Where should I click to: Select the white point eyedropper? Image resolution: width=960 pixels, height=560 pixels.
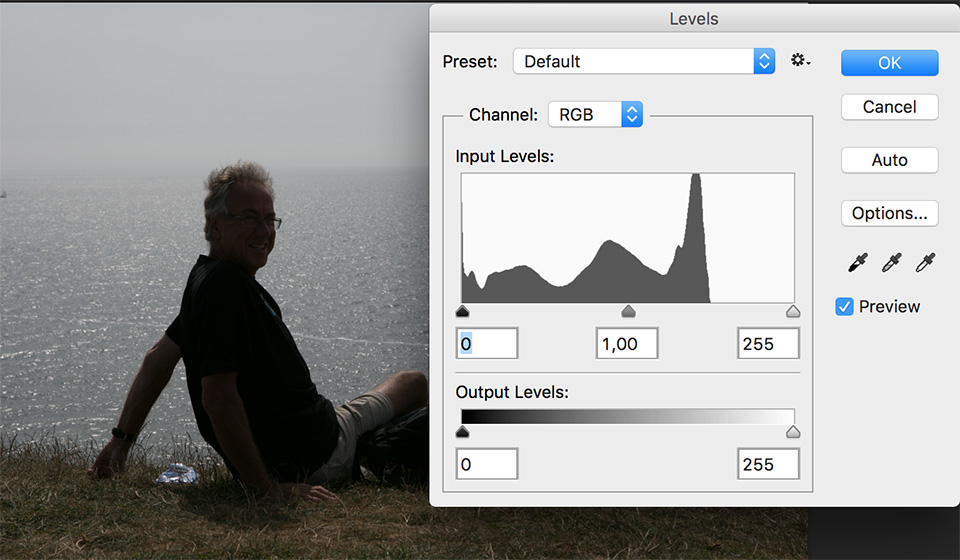(925, 263)
